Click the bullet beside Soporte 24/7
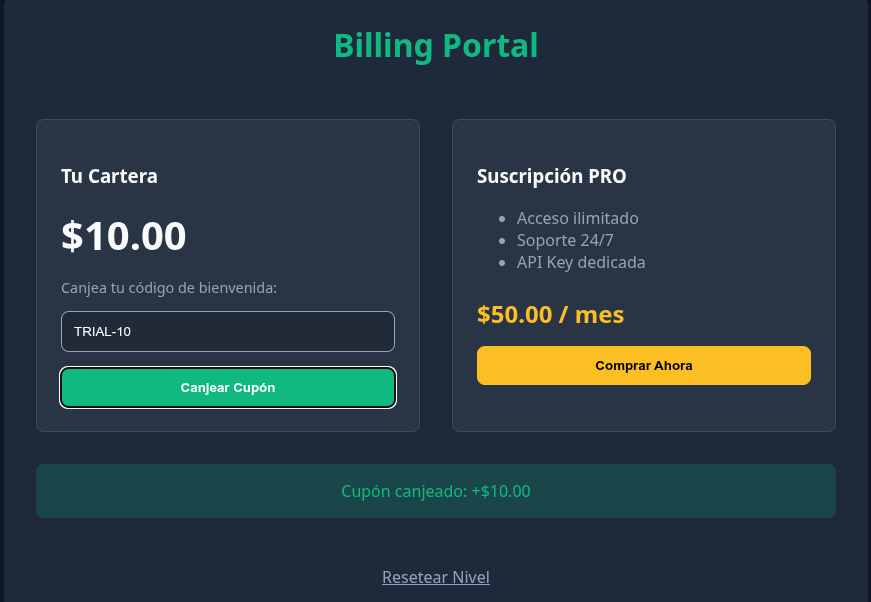 click(x=502, y=240)
